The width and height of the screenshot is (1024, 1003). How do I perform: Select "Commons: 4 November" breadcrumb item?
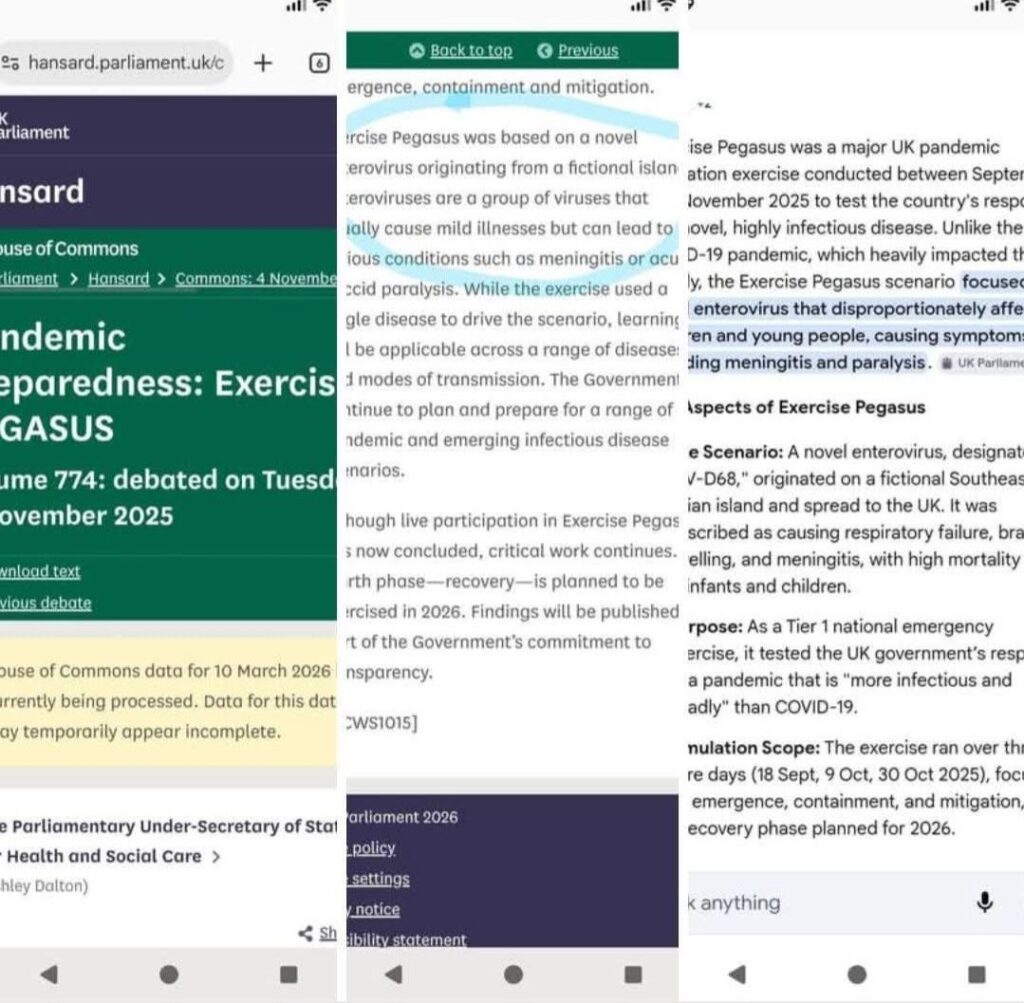pos(256,279)
